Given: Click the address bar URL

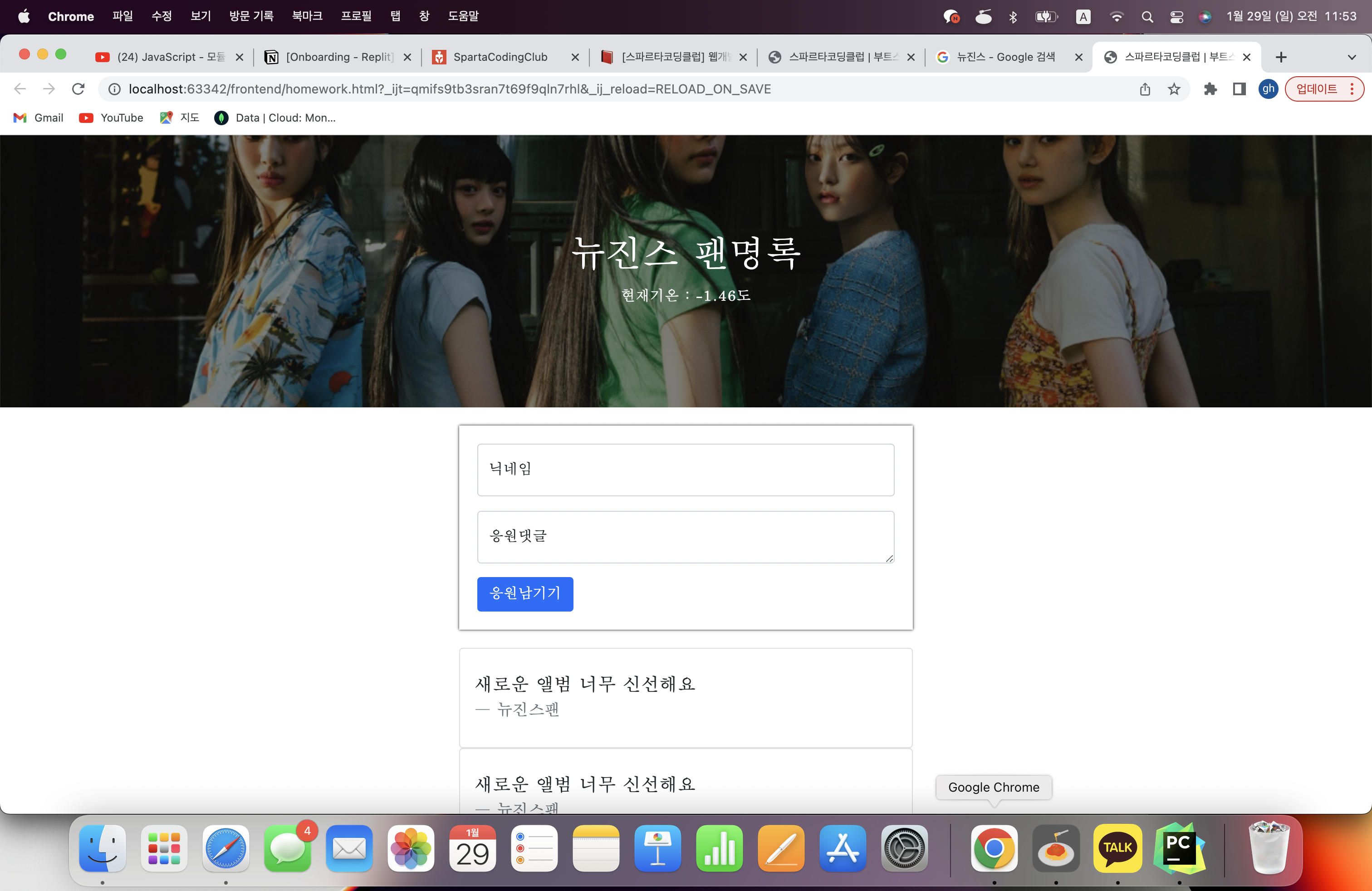Looking at the screenshot, I should click(x=450, y=89).
